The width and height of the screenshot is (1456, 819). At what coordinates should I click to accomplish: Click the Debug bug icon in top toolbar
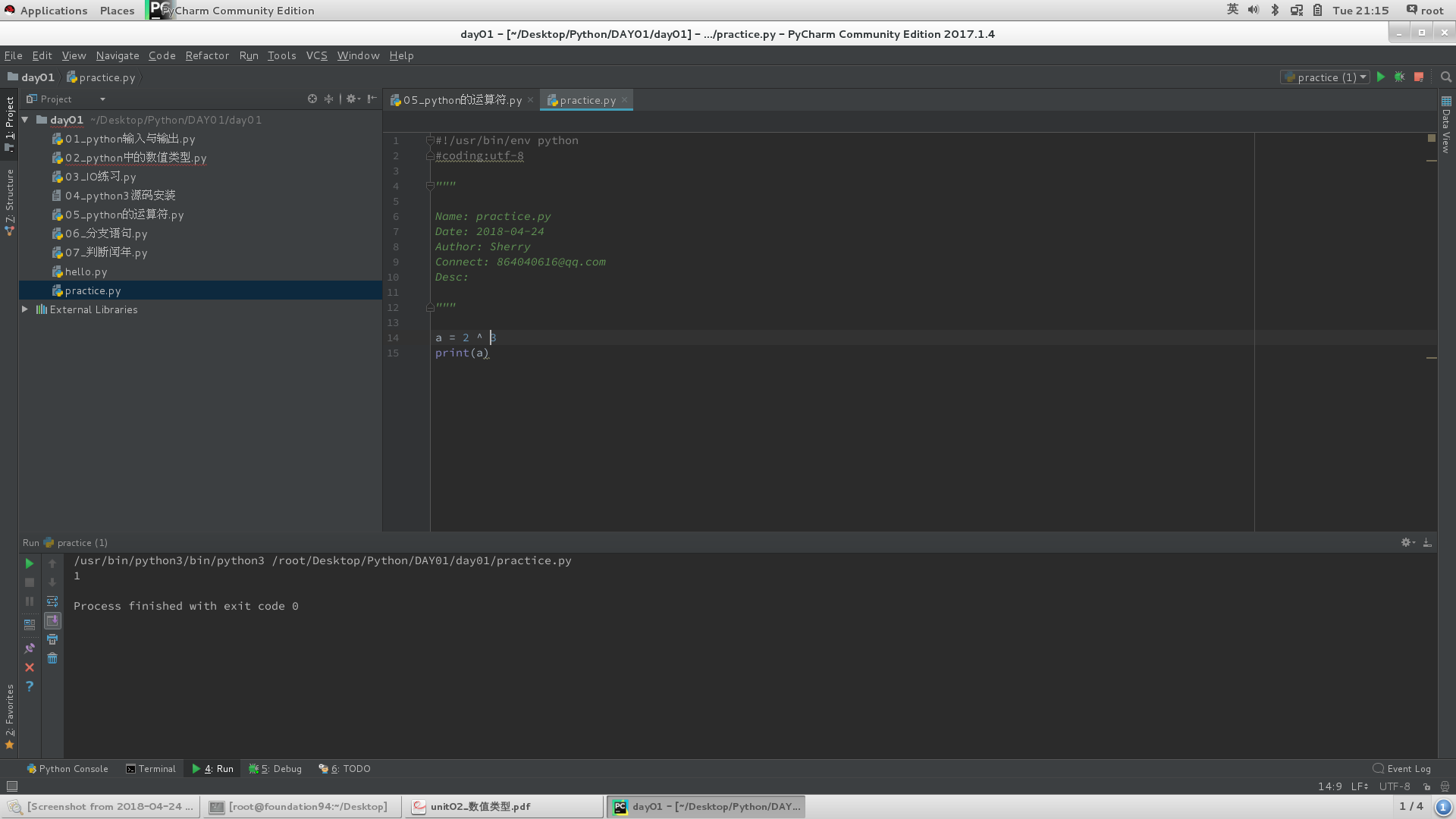pos(1400,77)
